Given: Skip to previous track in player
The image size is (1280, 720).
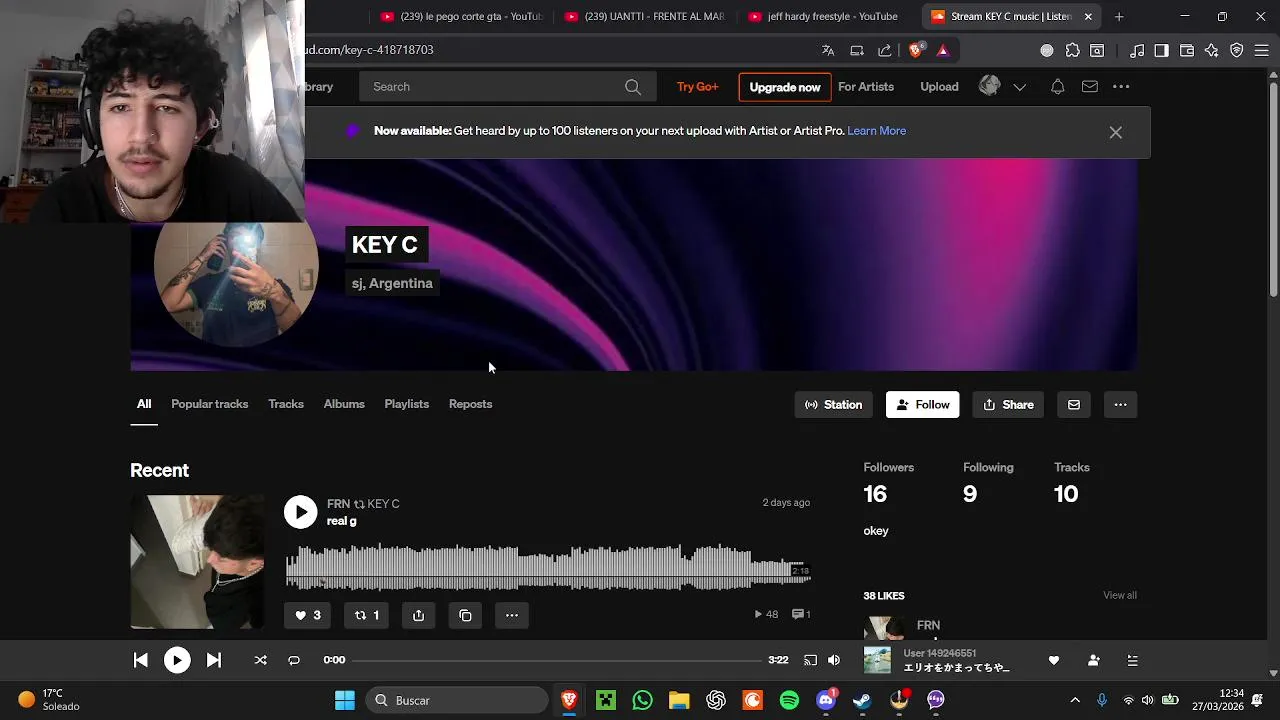Looking at the screenshot, I should pos(141,660).
